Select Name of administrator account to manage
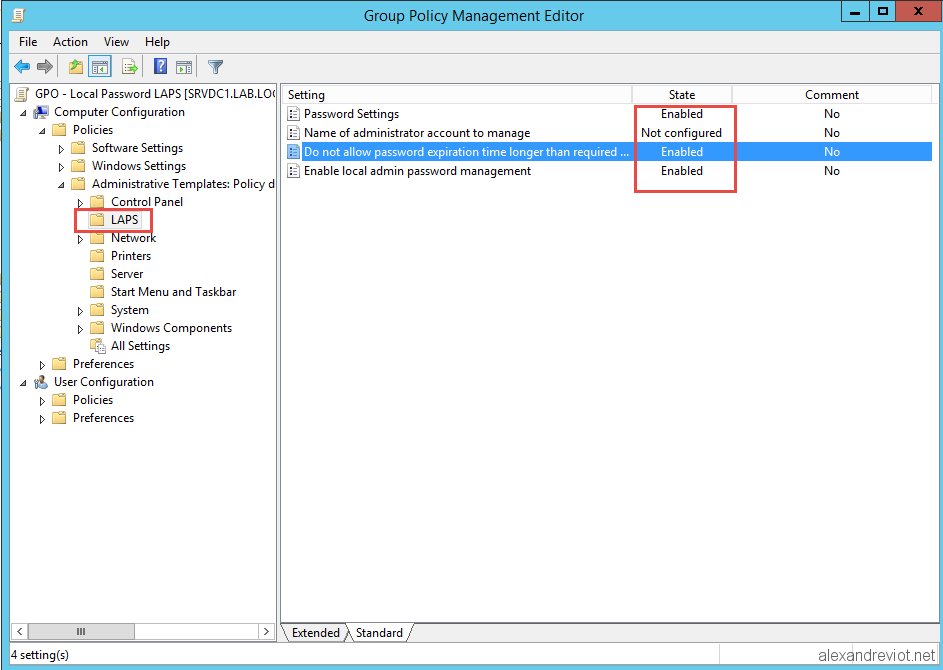This screenshot has height=670, width=943. (609, 133)
